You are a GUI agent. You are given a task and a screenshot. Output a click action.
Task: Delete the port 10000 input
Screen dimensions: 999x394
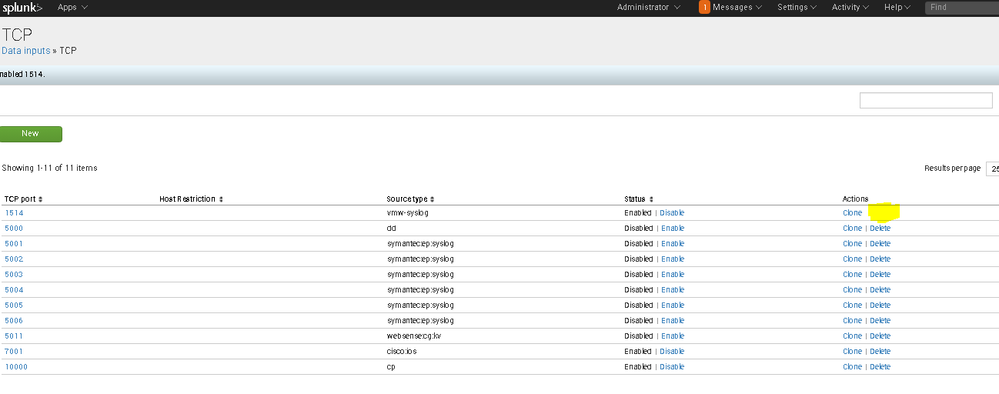coord(880,367)
